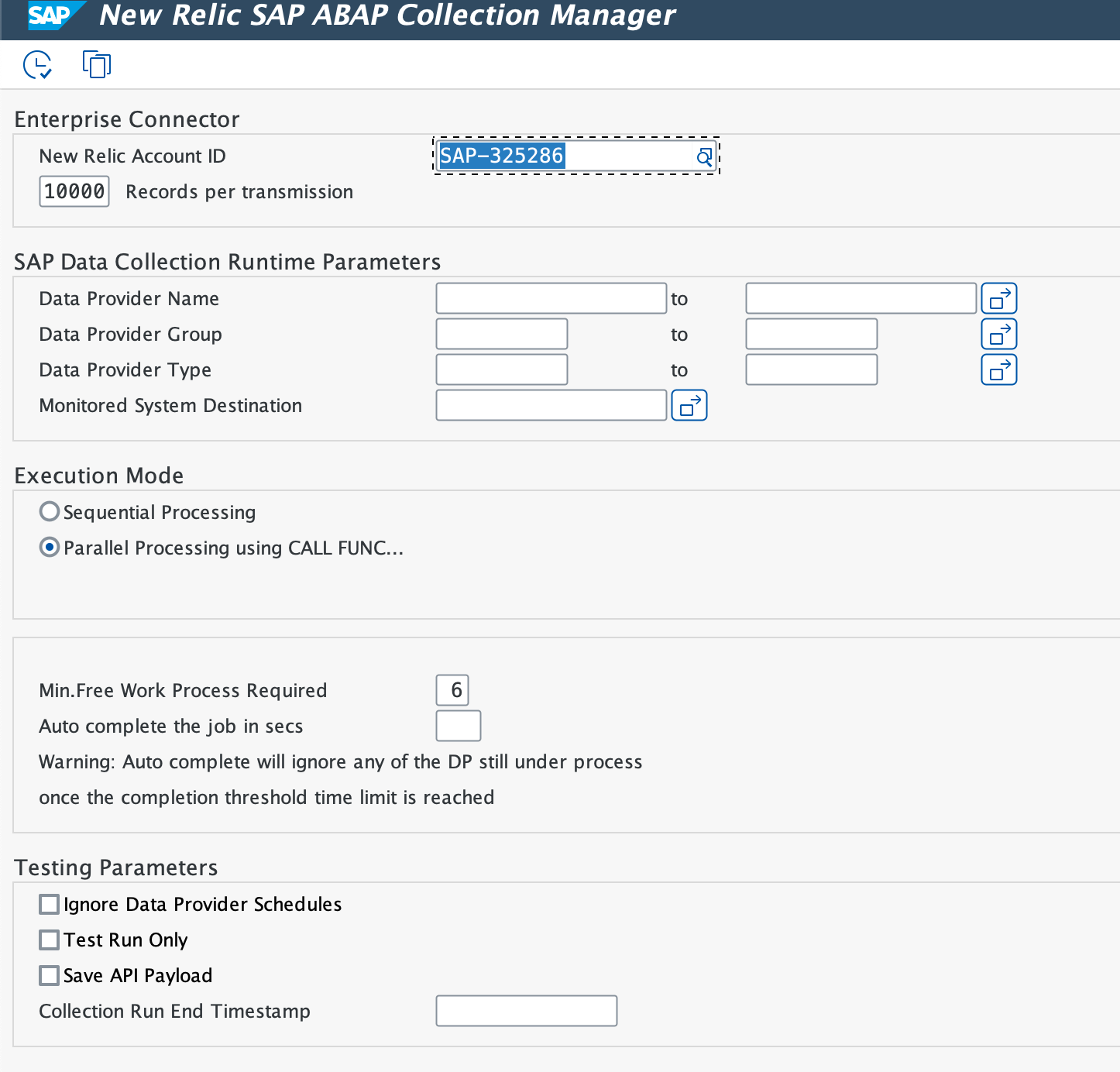Select Sequential Processing radio button
The height and width of the screenshot is (1072, 1120).
(50, 512)
